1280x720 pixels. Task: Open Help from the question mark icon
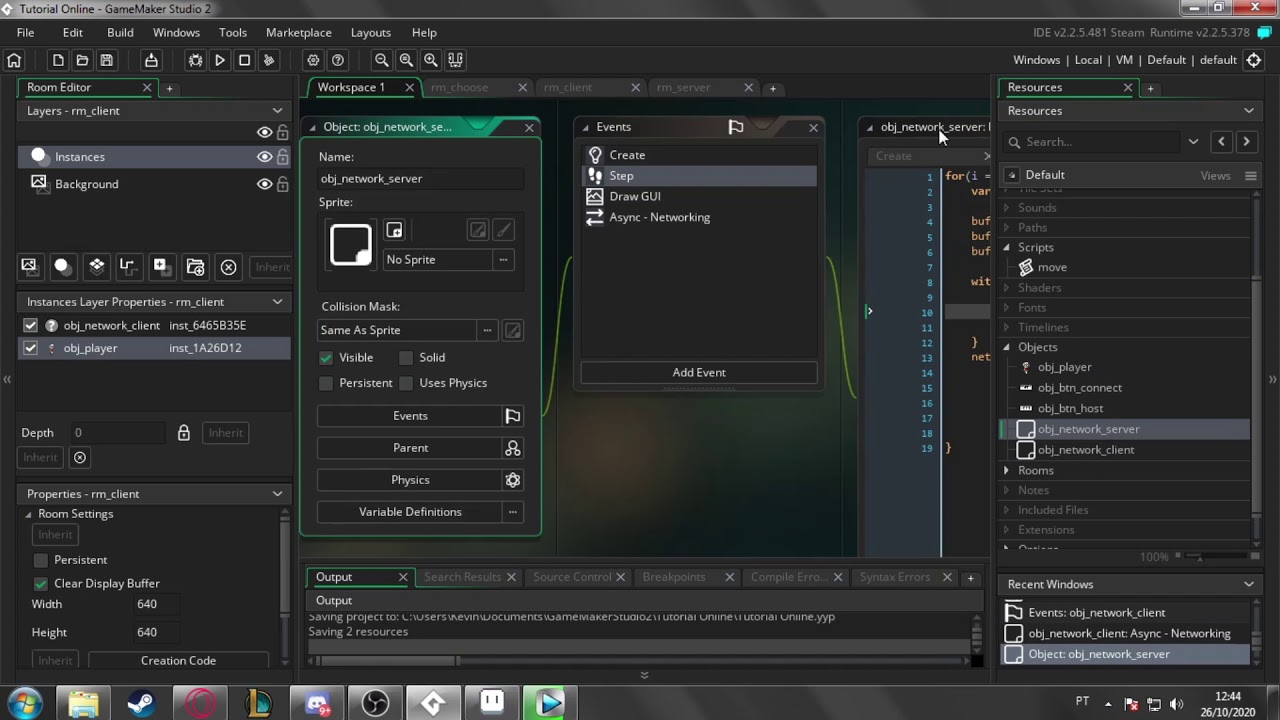(x=338, y=60)
